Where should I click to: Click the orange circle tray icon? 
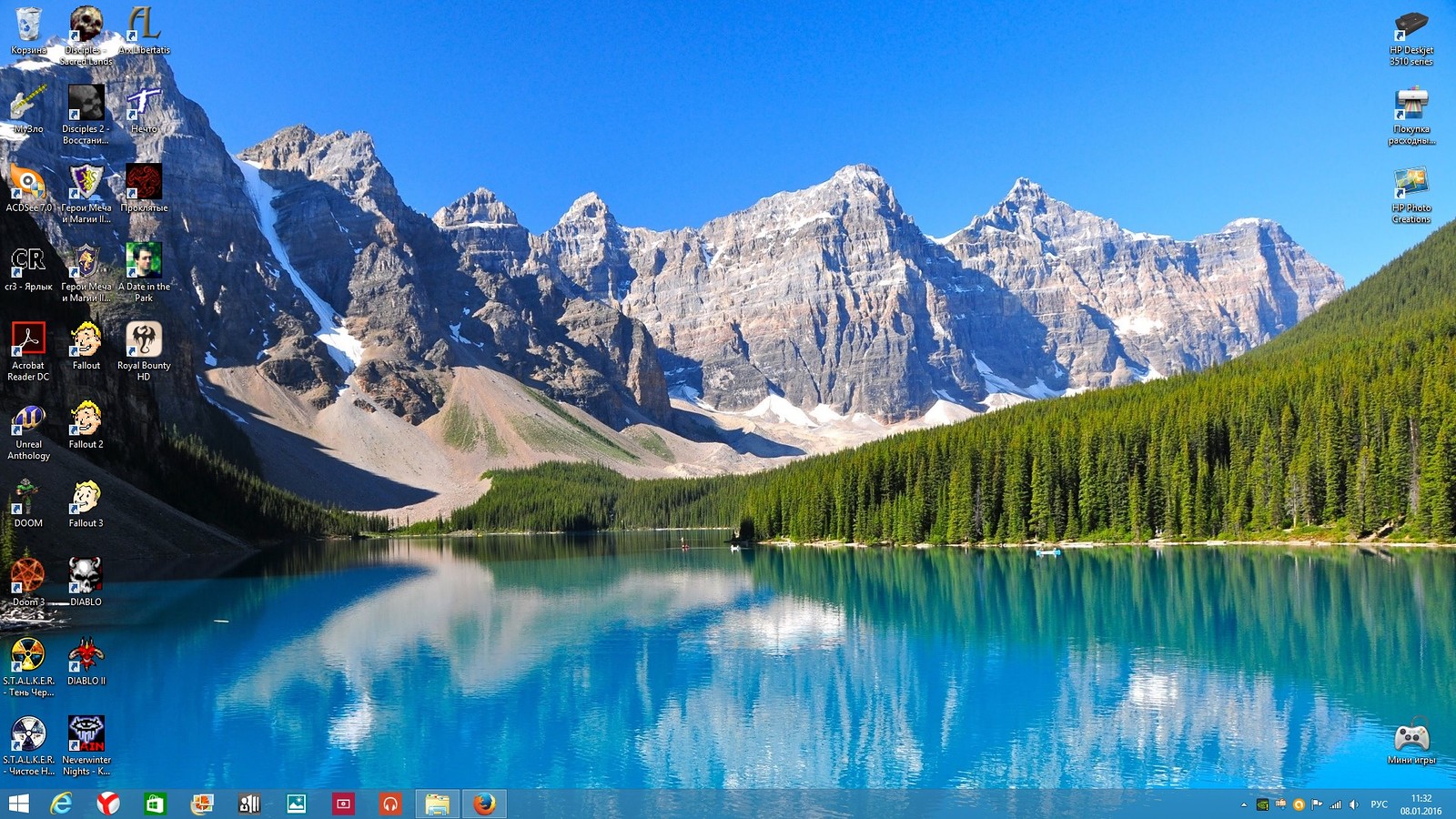tap(1299, 804)
